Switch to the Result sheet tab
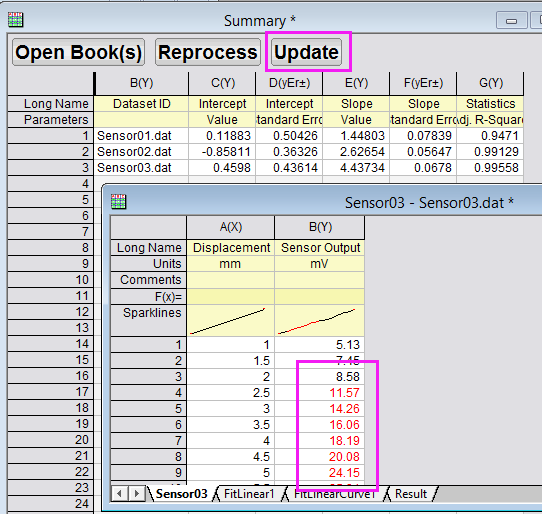 click(411, 494)
